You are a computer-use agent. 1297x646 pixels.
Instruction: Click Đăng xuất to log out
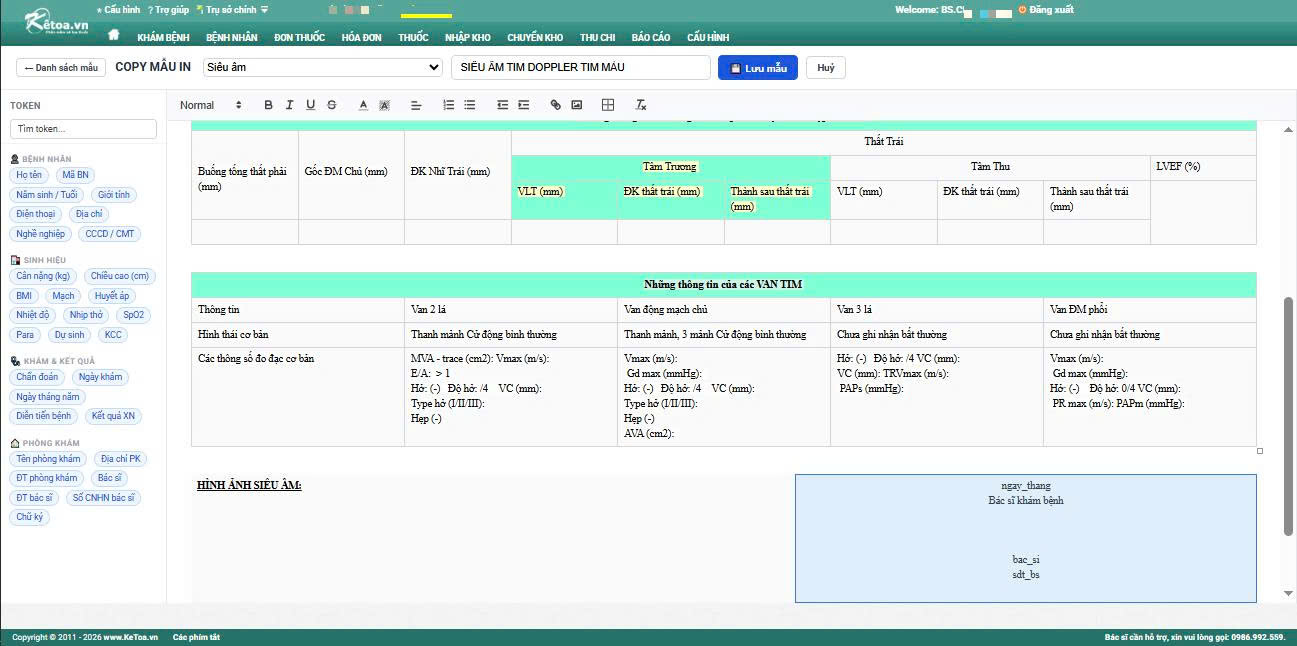(1044, 10)
